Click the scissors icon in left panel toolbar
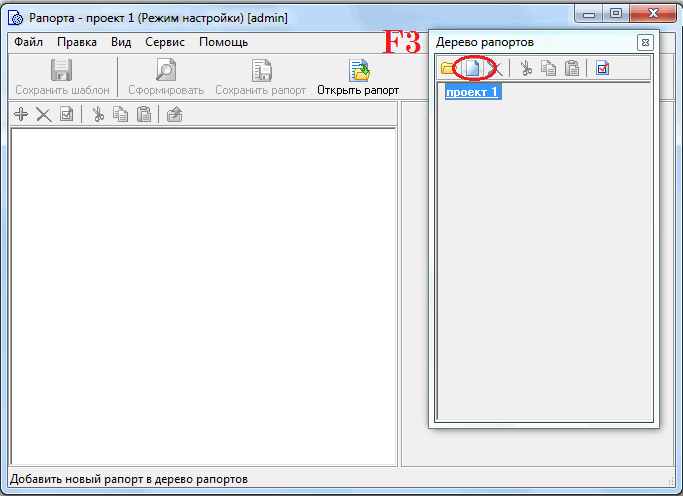 coord(98,115)
